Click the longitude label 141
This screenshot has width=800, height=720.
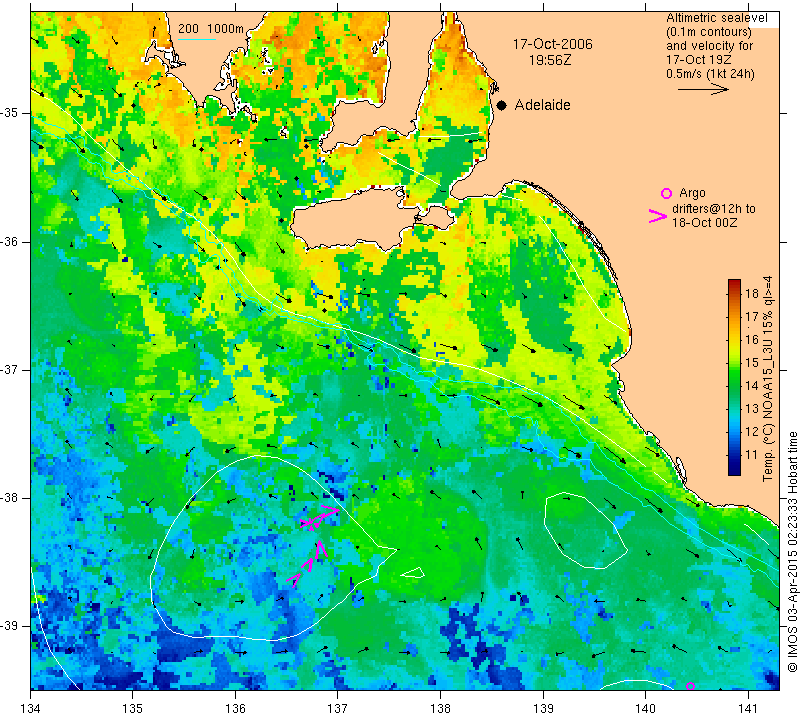(748, 708)
